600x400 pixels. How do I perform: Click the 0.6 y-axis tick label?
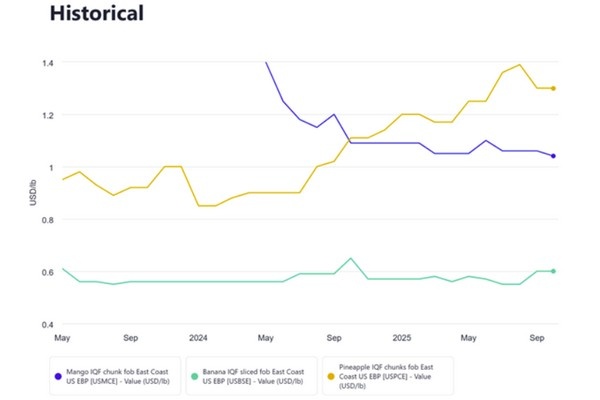point(46,272)
